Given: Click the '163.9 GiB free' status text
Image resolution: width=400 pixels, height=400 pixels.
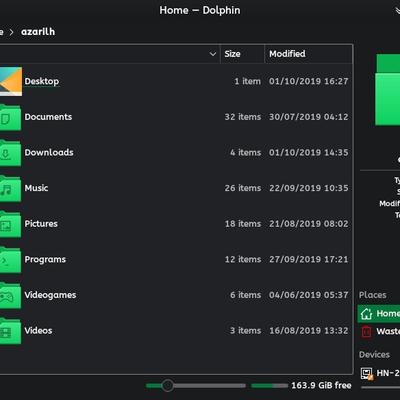Looking at the screenshot, I should point(321,386).
